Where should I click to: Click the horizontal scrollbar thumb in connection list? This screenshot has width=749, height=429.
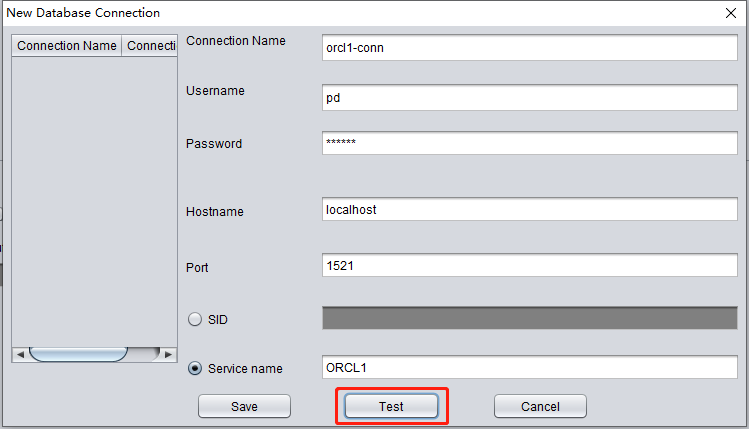78,354
